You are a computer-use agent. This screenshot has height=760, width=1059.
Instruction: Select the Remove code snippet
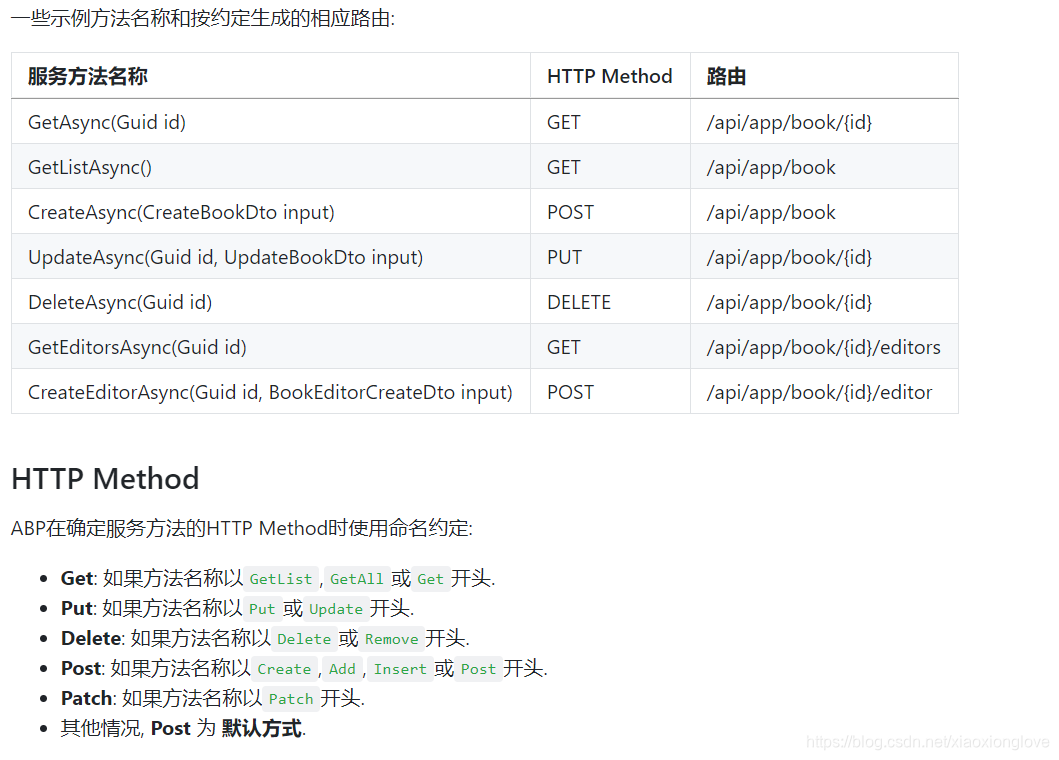click(x=391, y=639)
